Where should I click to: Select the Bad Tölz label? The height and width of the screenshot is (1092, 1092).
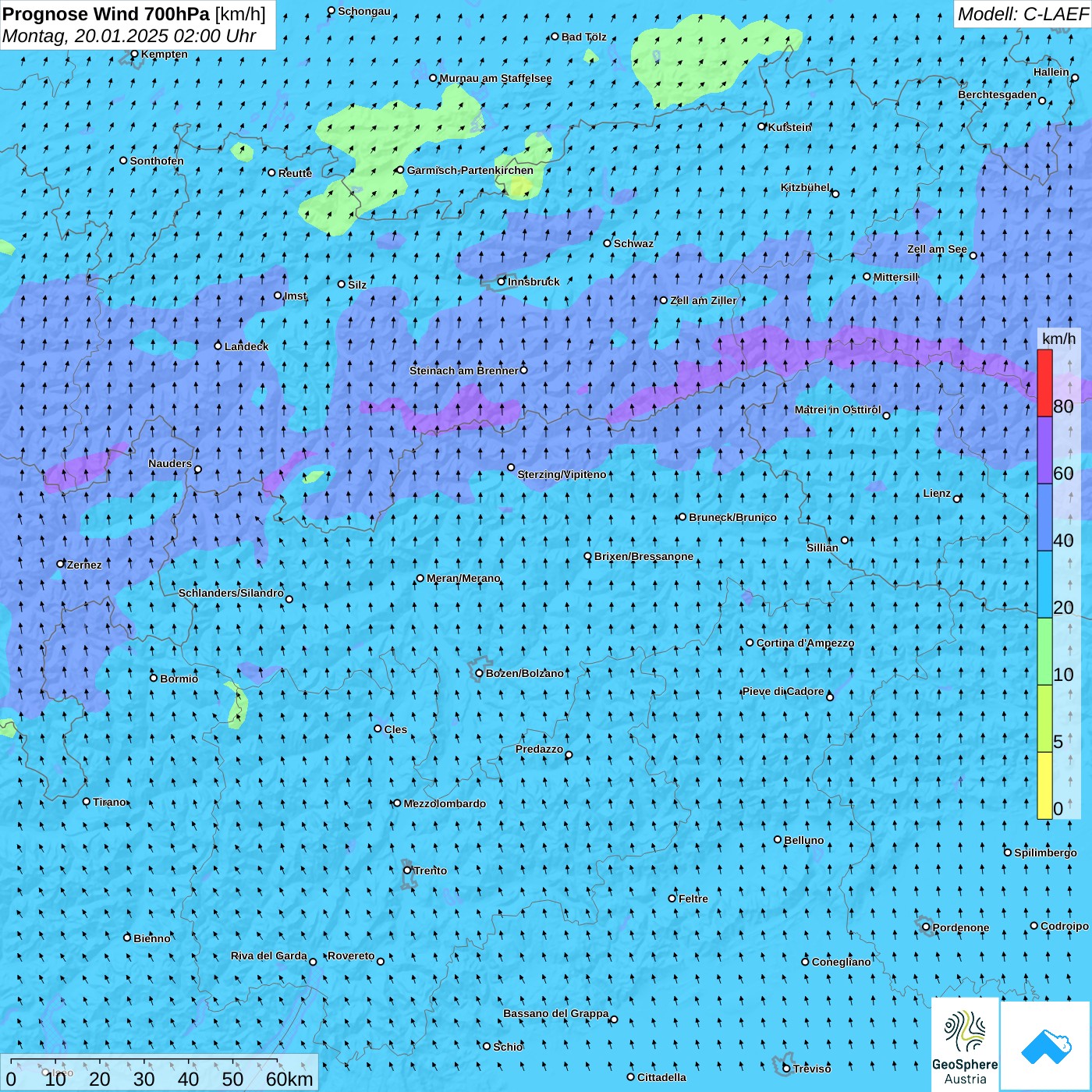pos(583,37)
